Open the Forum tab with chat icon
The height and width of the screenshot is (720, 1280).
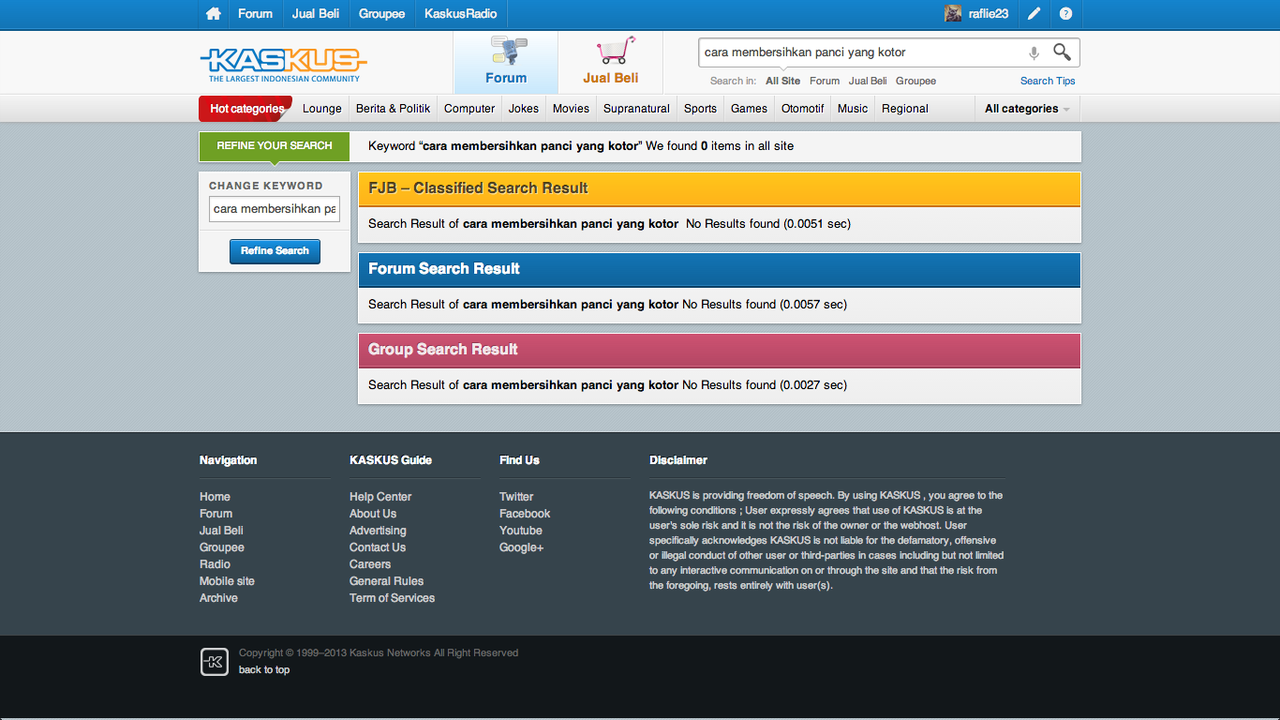(x=506, y=63)
